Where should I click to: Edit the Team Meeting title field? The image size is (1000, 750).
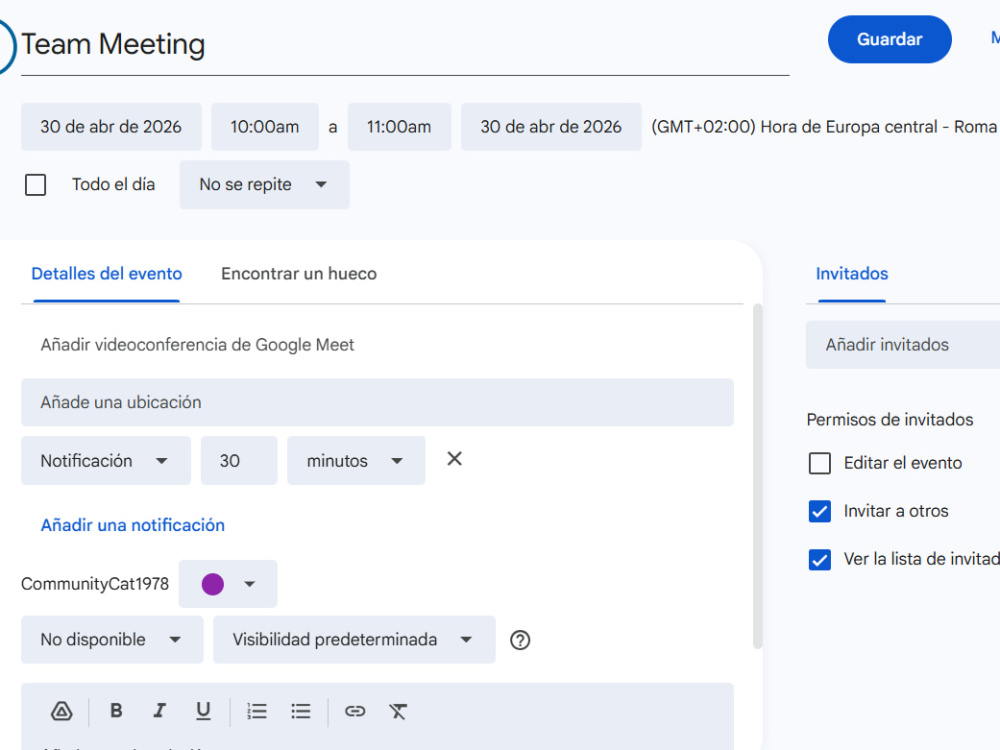tap(405, 45)
